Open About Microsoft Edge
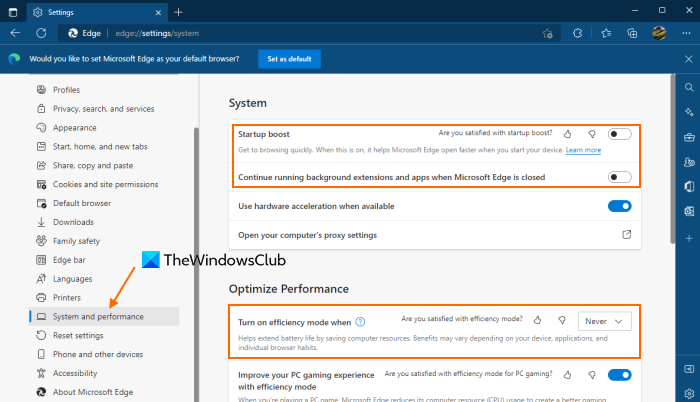Viewport: 700px width, 402px height. [x=104, y=392]
